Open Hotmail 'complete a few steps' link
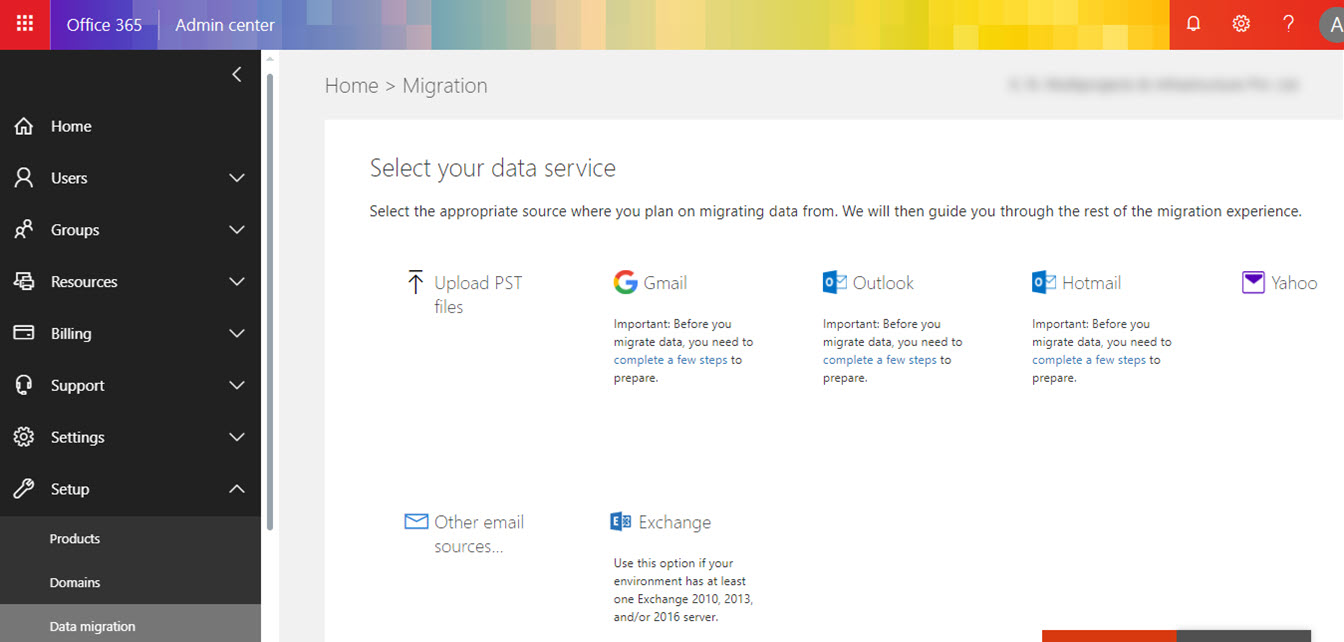Image resolution: width=1344 pixels, height=642 pixels. (x=1089, y=360)
